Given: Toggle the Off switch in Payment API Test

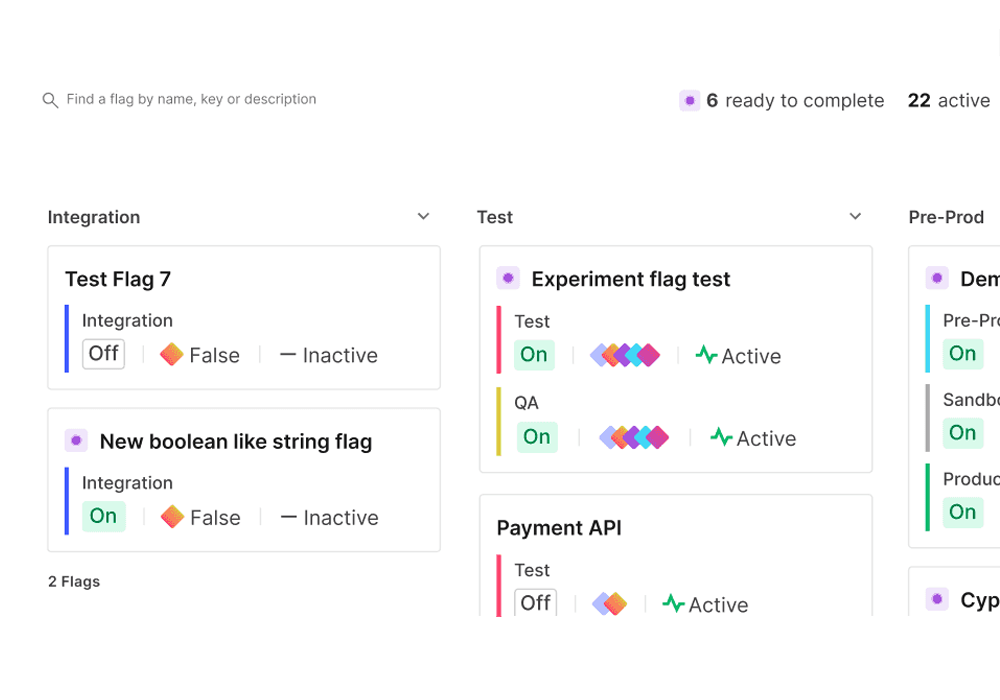Looking at the screenshot, I should (x=536, y=602).
